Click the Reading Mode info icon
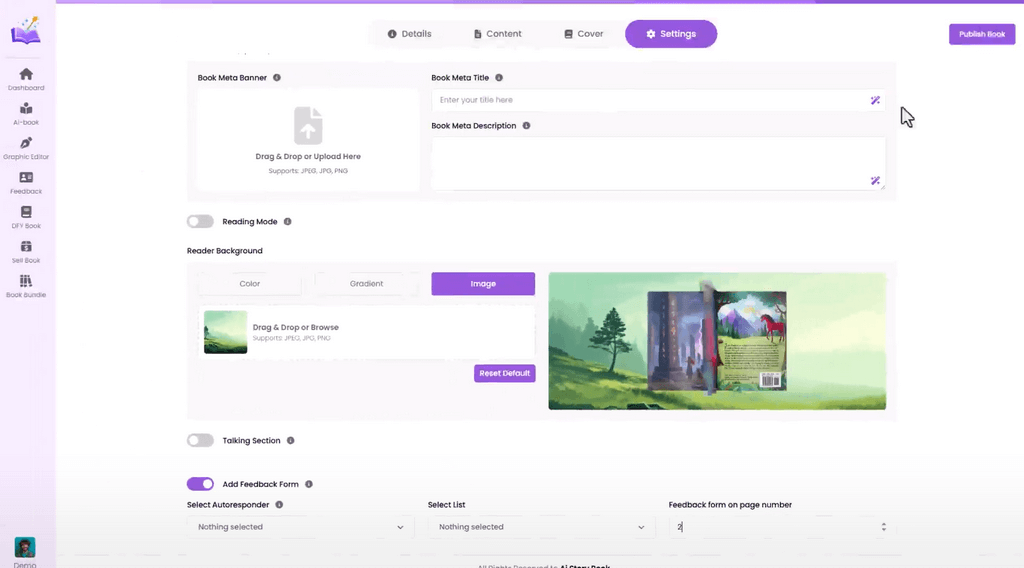 click(287, 221)
